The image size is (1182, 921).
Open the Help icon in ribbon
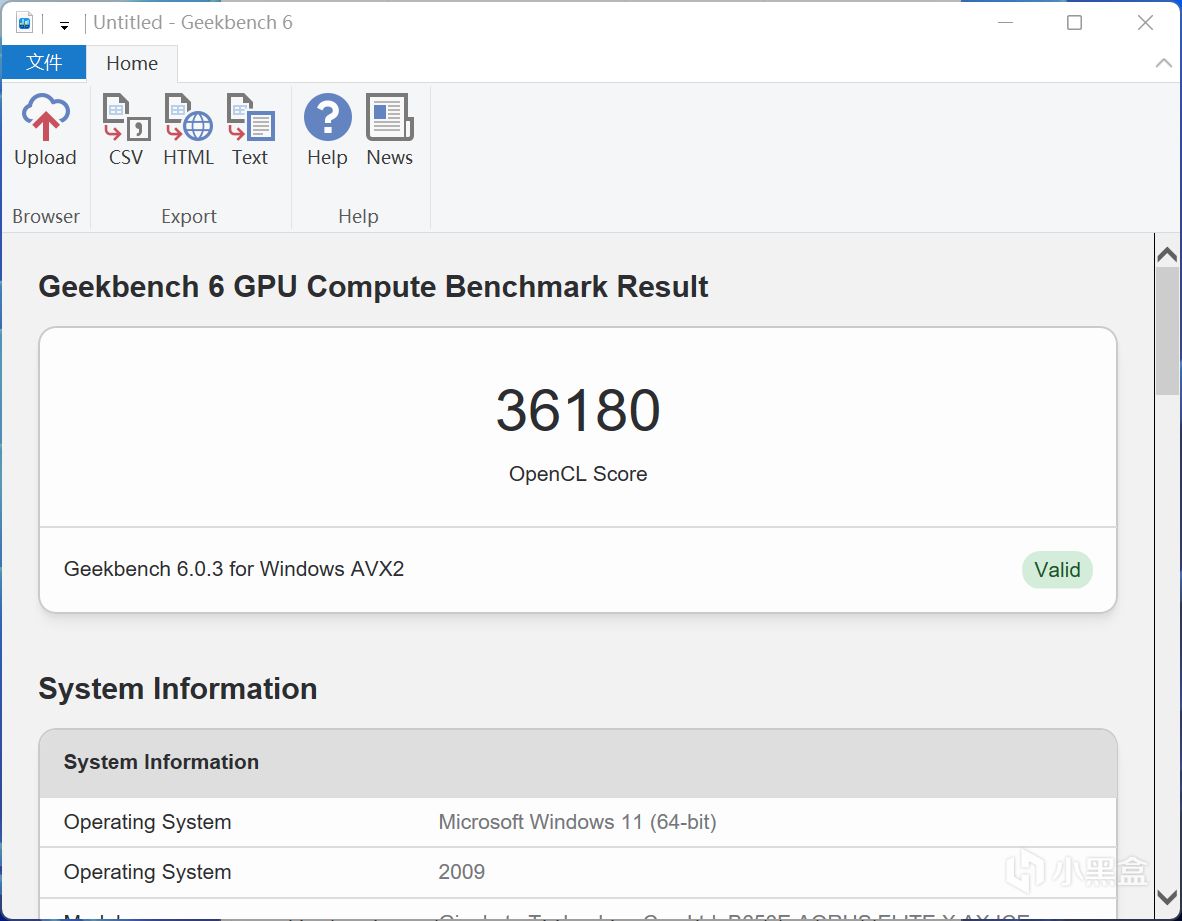(327, 130)
